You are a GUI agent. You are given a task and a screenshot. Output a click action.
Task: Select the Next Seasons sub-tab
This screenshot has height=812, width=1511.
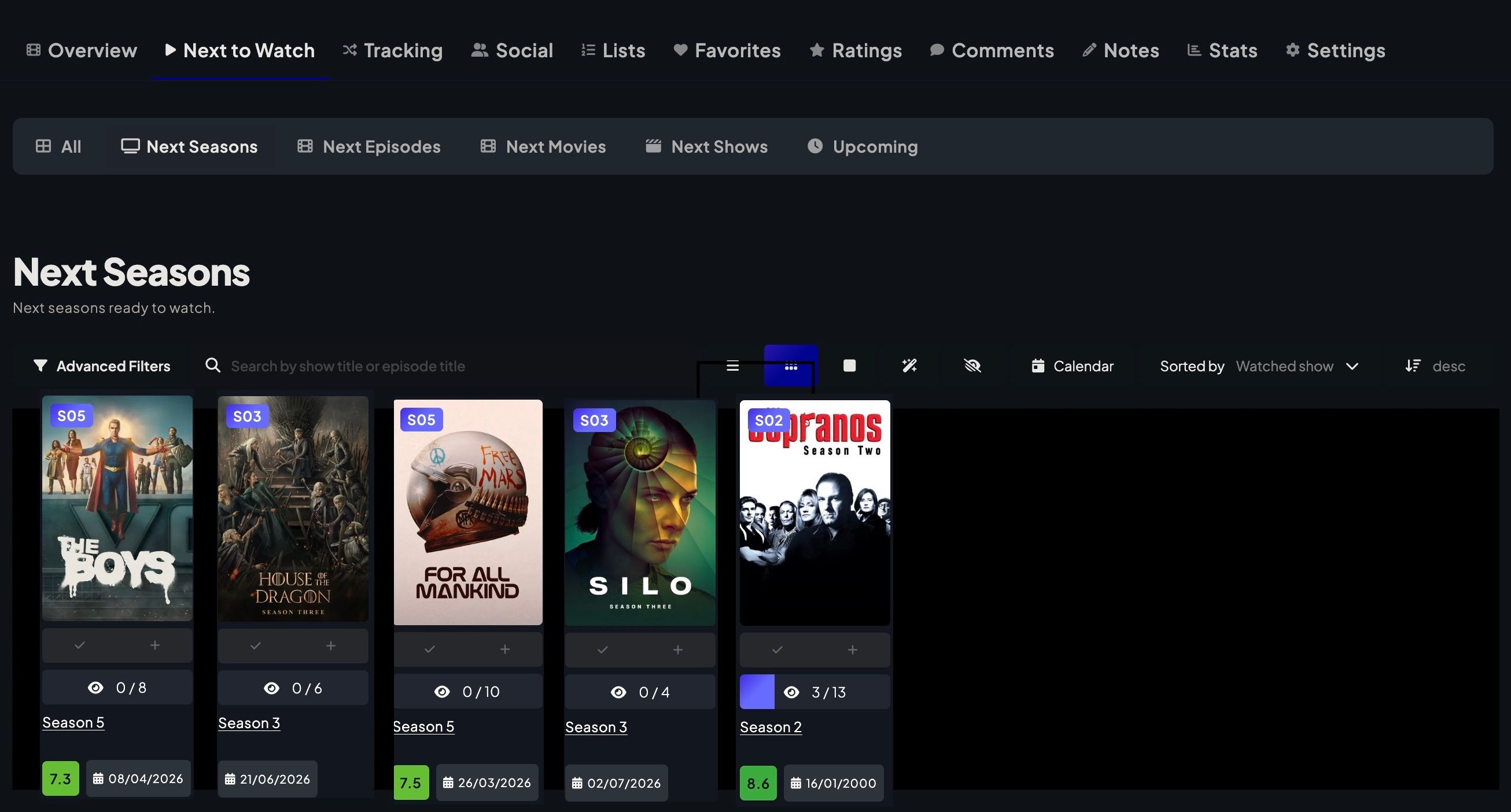pyautogui.click(x=190, y=146)
